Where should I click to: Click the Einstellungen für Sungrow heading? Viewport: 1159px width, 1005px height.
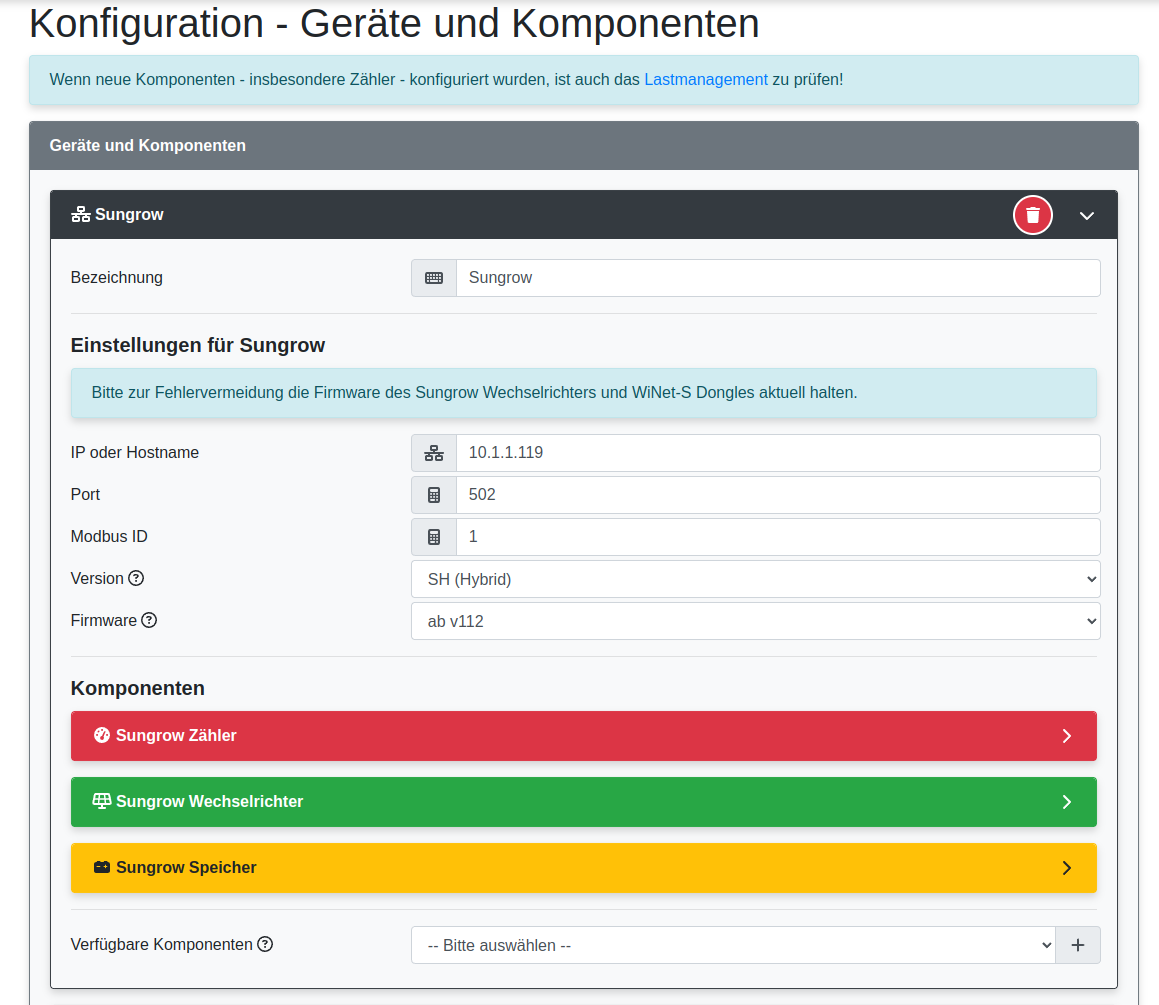(x=198, y=346)
